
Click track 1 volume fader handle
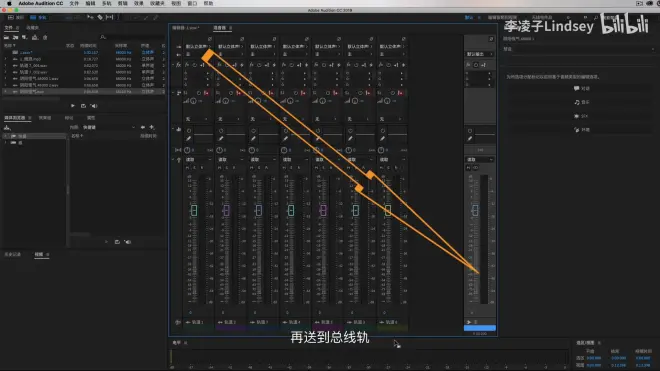point(194,210)
